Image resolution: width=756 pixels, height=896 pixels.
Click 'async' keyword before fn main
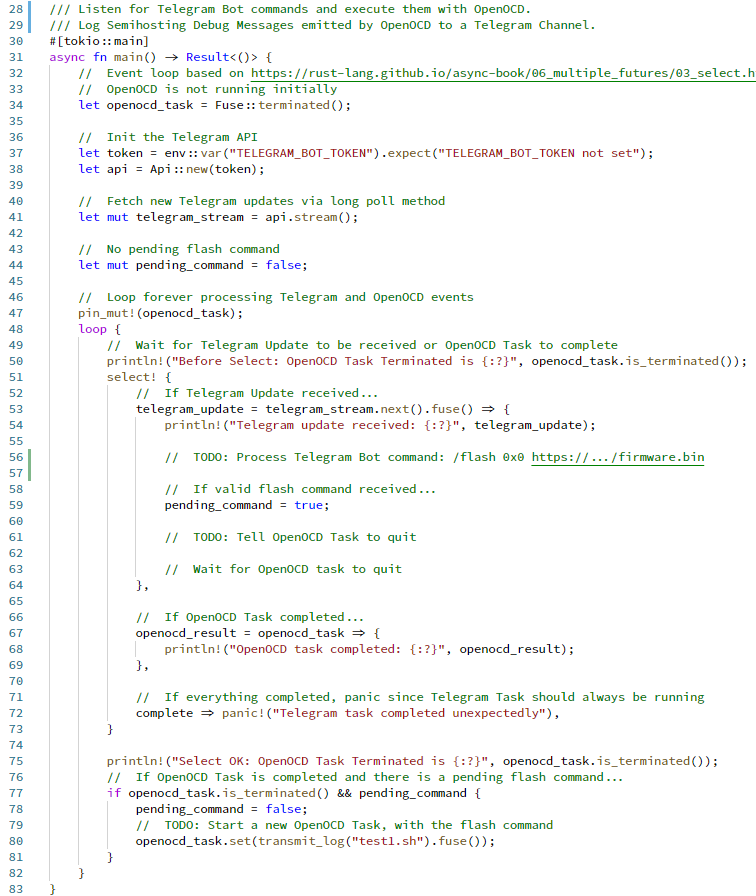coord(67,57)
